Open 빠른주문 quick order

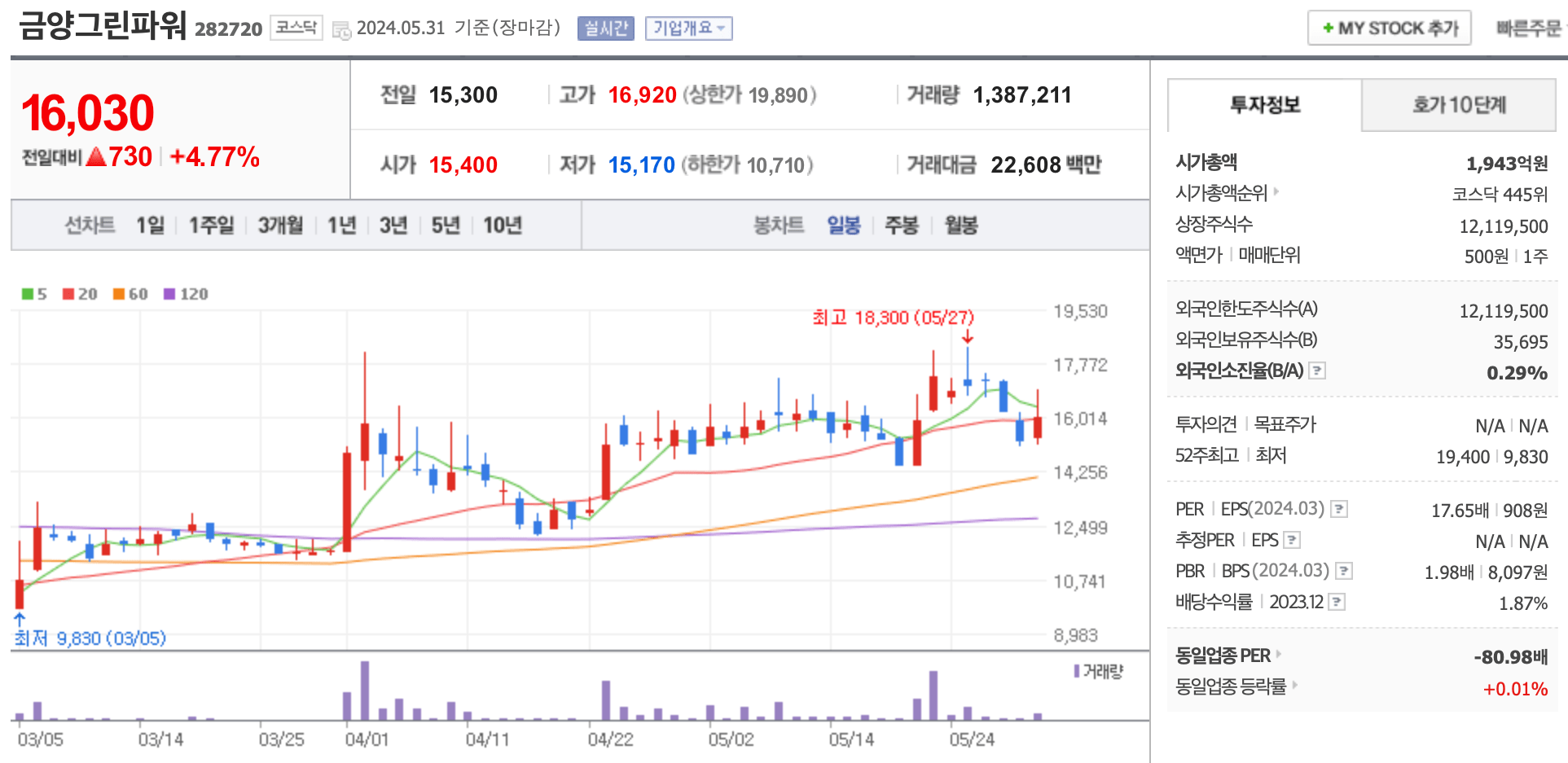tap(1529, 29)
